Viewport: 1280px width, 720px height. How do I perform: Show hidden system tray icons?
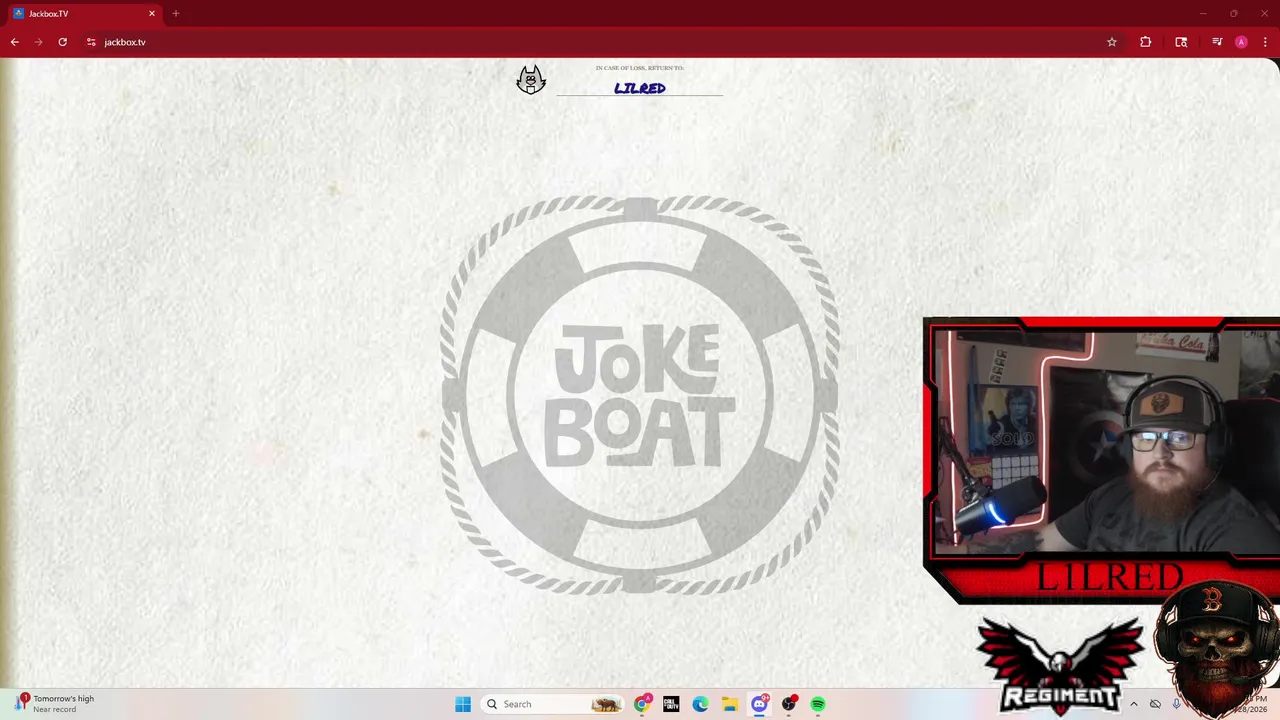coord(1133,704)
